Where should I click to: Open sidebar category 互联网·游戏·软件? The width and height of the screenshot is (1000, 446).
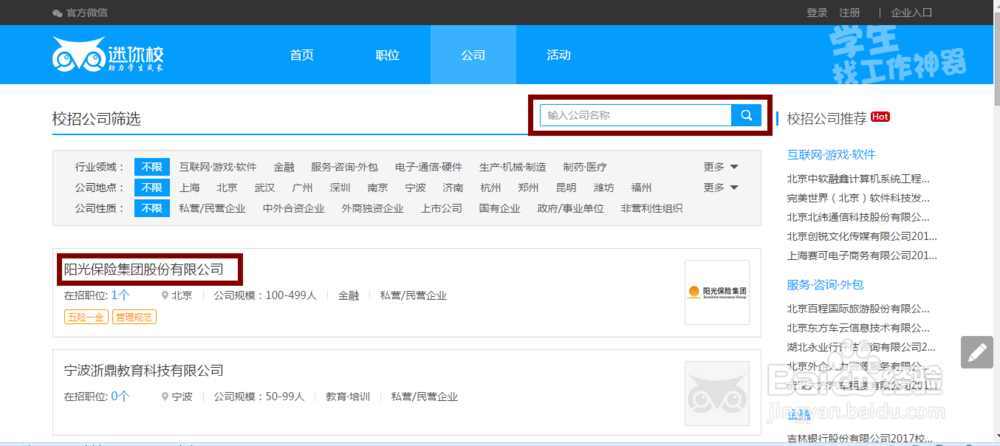click(x=831, y=154)
